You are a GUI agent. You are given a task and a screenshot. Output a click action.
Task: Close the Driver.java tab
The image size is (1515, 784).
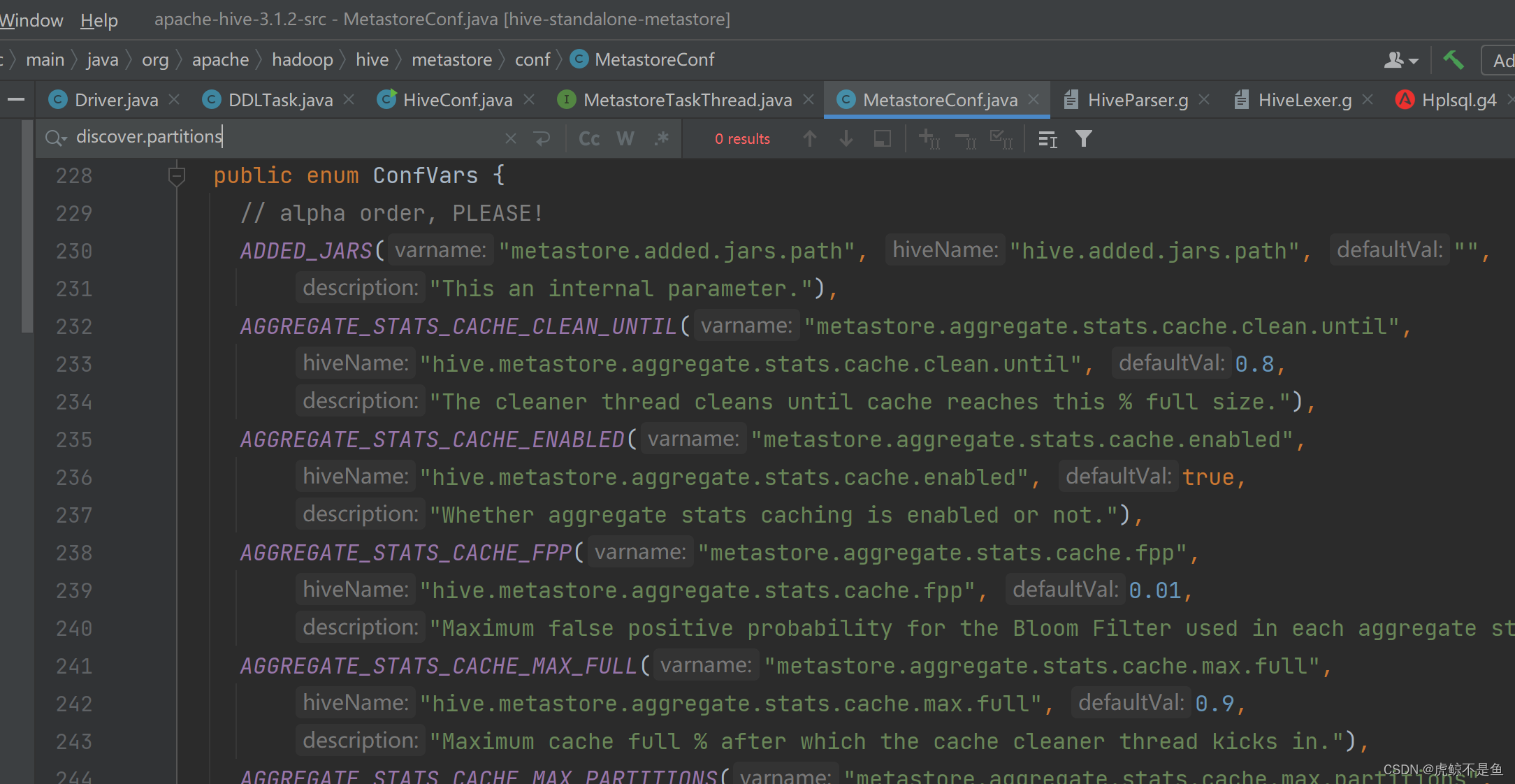pos(175,100)
